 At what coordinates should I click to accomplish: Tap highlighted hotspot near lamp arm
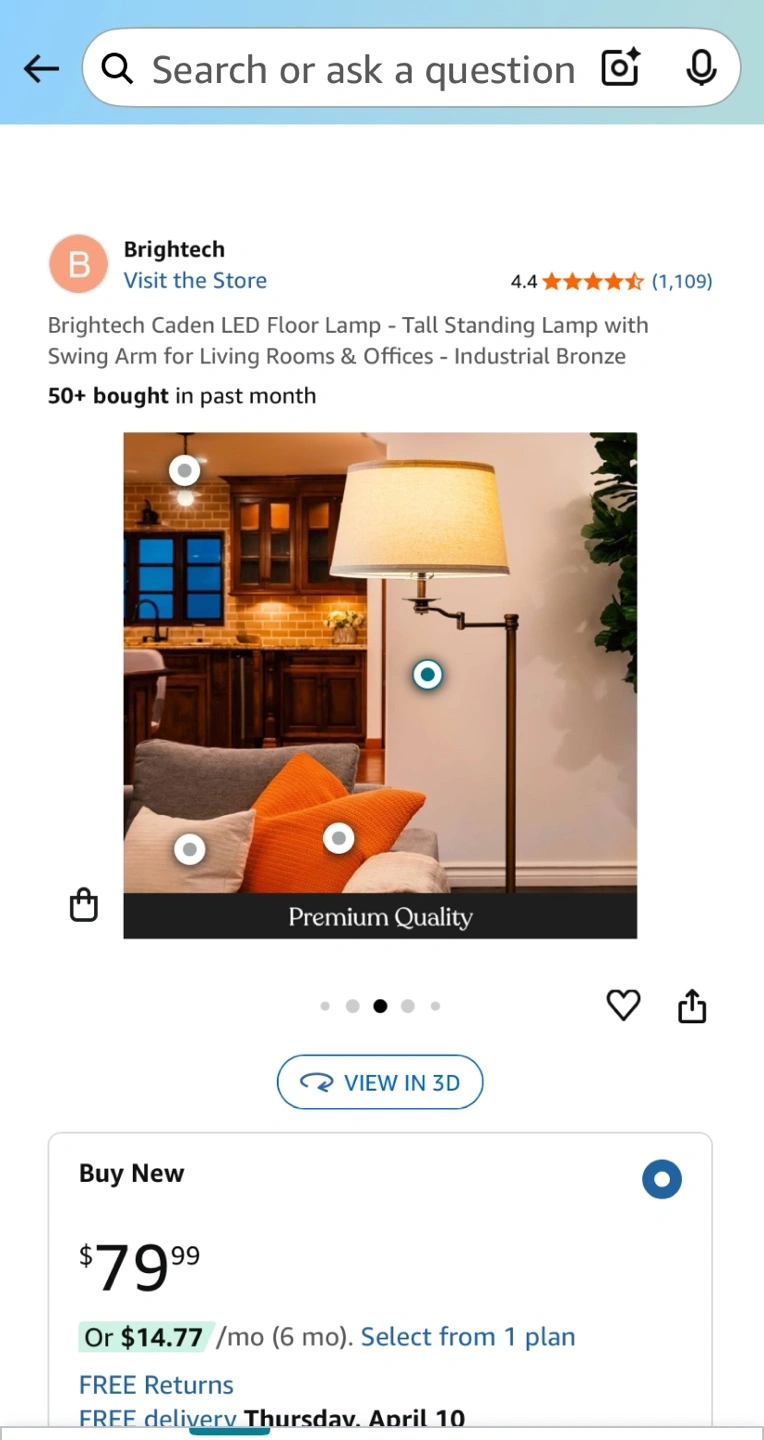428,675
